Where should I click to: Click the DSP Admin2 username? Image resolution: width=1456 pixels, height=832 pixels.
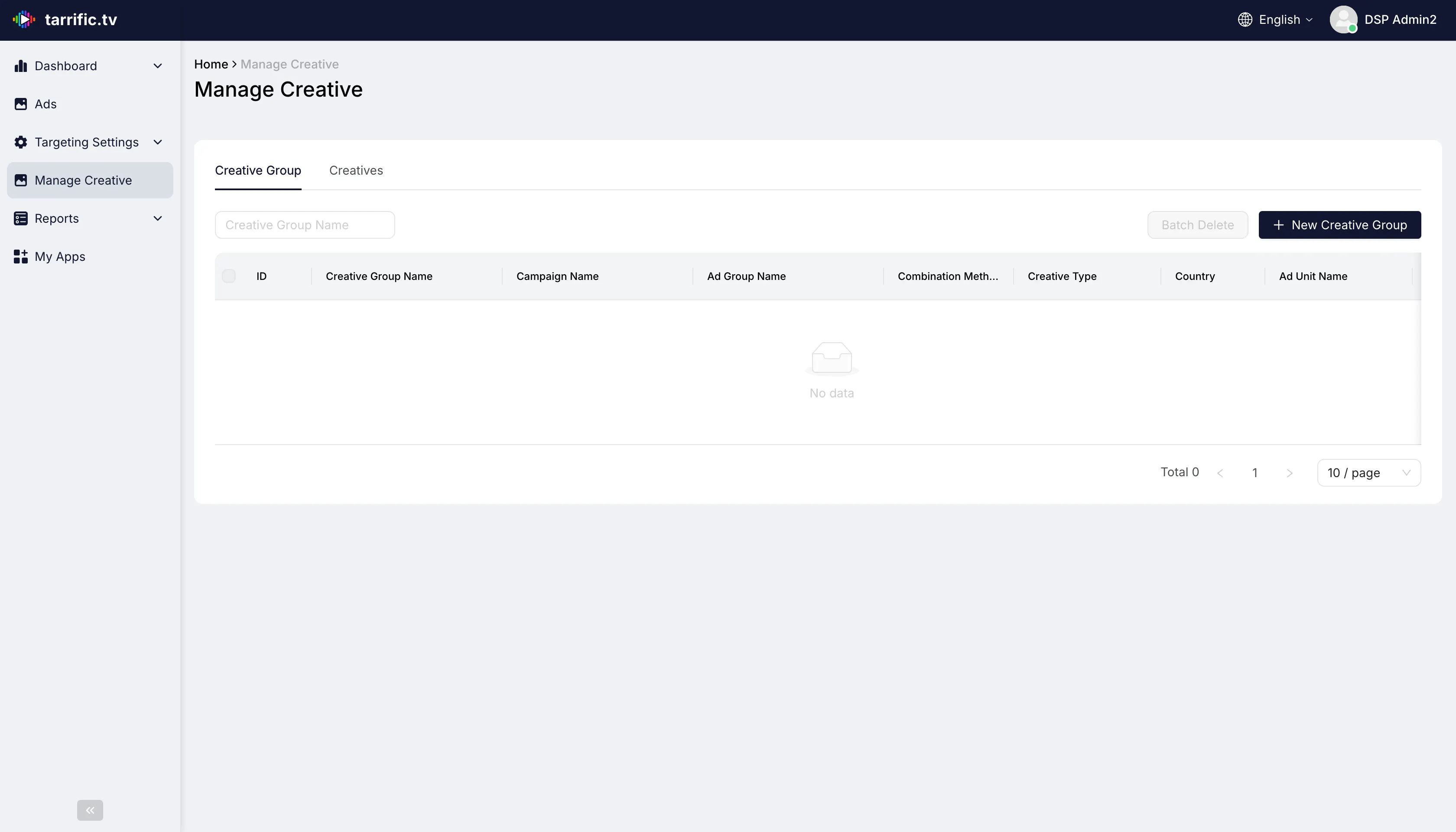point(1400,19)
